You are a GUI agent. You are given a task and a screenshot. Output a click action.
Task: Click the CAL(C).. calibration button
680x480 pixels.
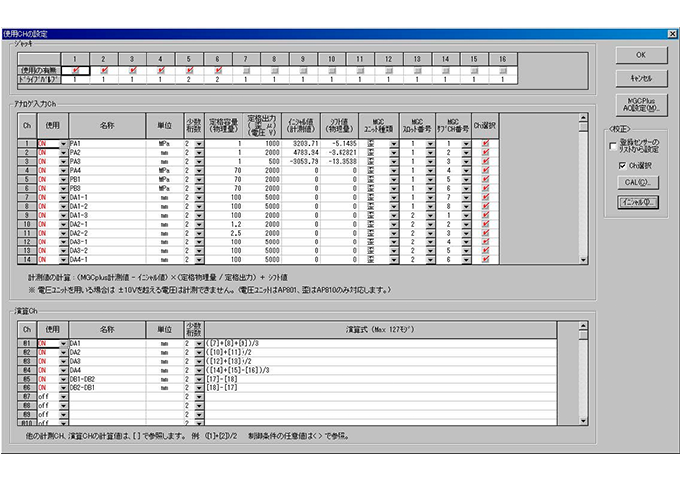pyautogui.click(x=638, y=183)
